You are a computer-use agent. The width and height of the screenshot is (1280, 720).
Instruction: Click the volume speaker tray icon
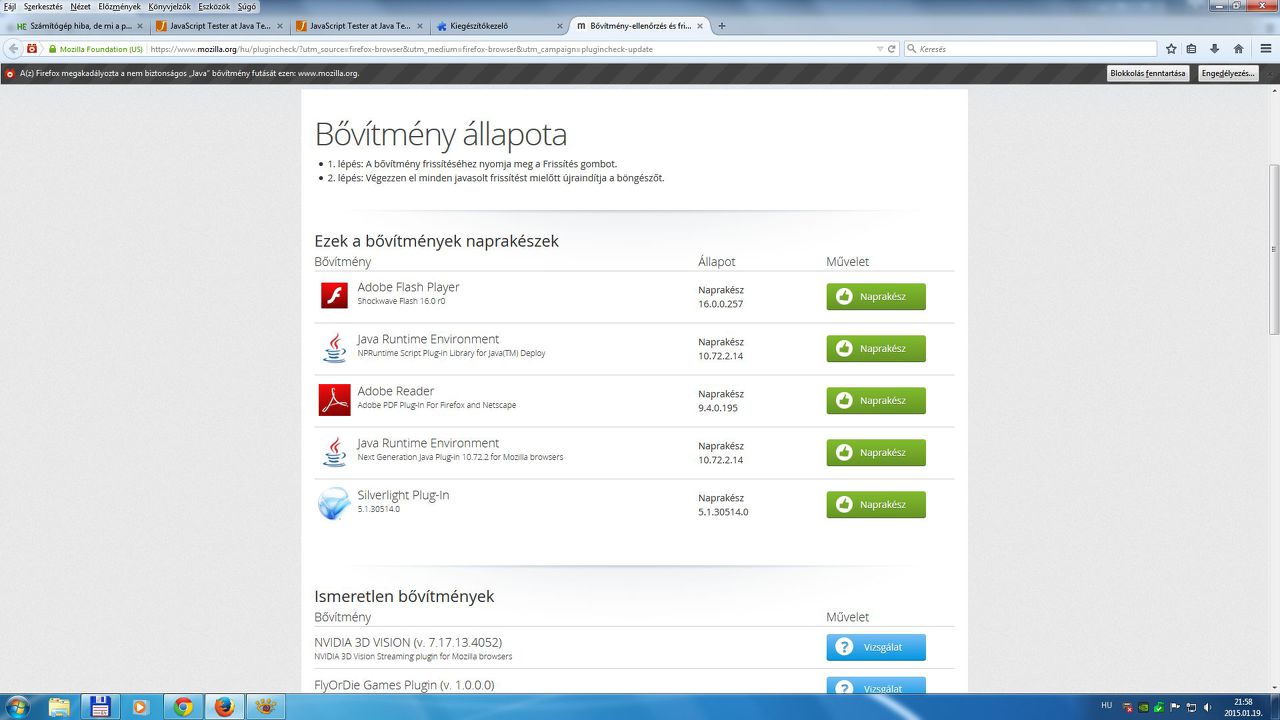pyautogui.click(x=1208, y=707)
